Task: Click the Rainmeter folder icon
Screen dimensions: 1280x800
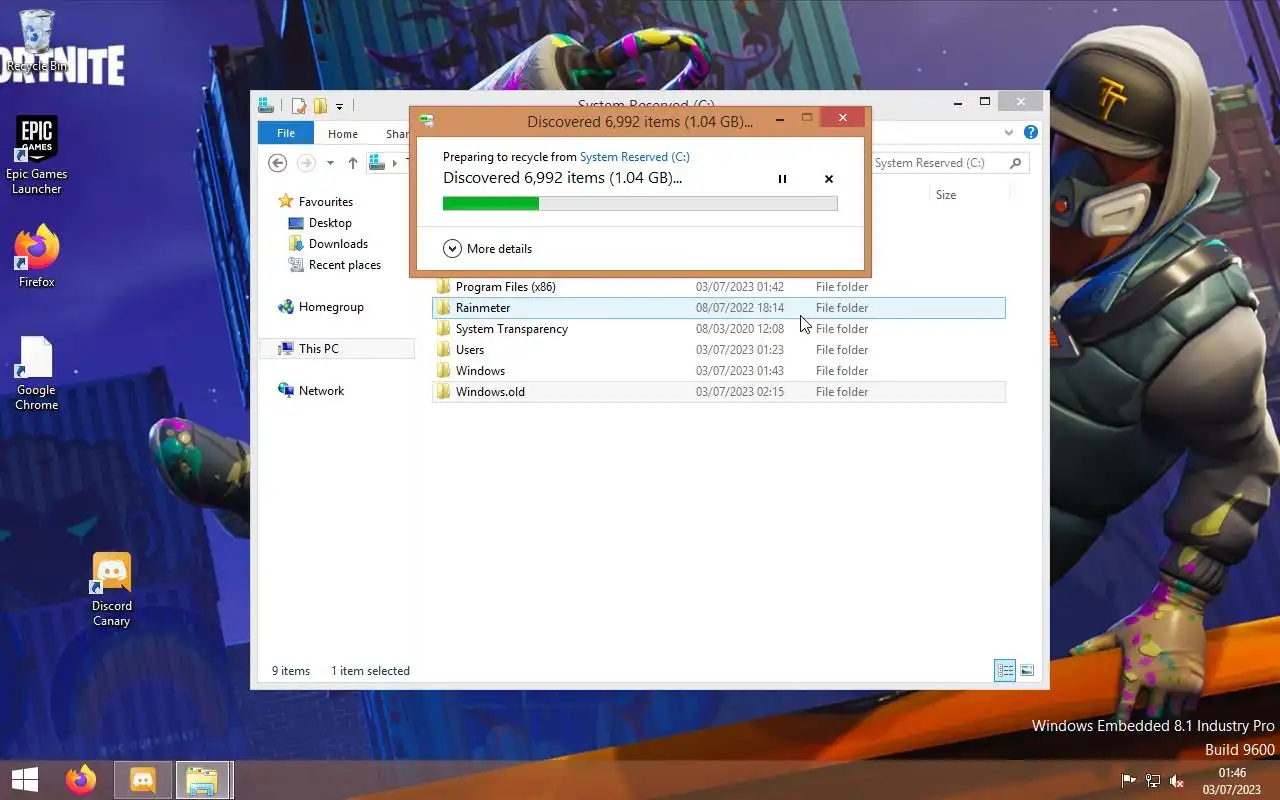Action: click(x=444, y=308)
